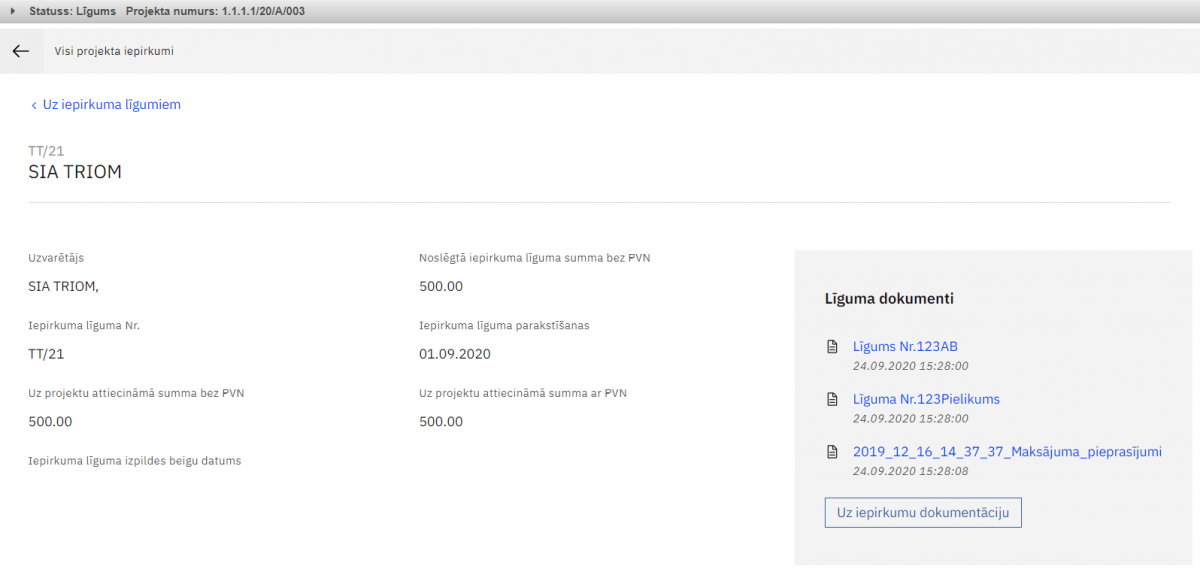Go back via Uz iepirkuma līgumiem link
The height and width of the screenshot is (572, 1200).
pos(111,104)
